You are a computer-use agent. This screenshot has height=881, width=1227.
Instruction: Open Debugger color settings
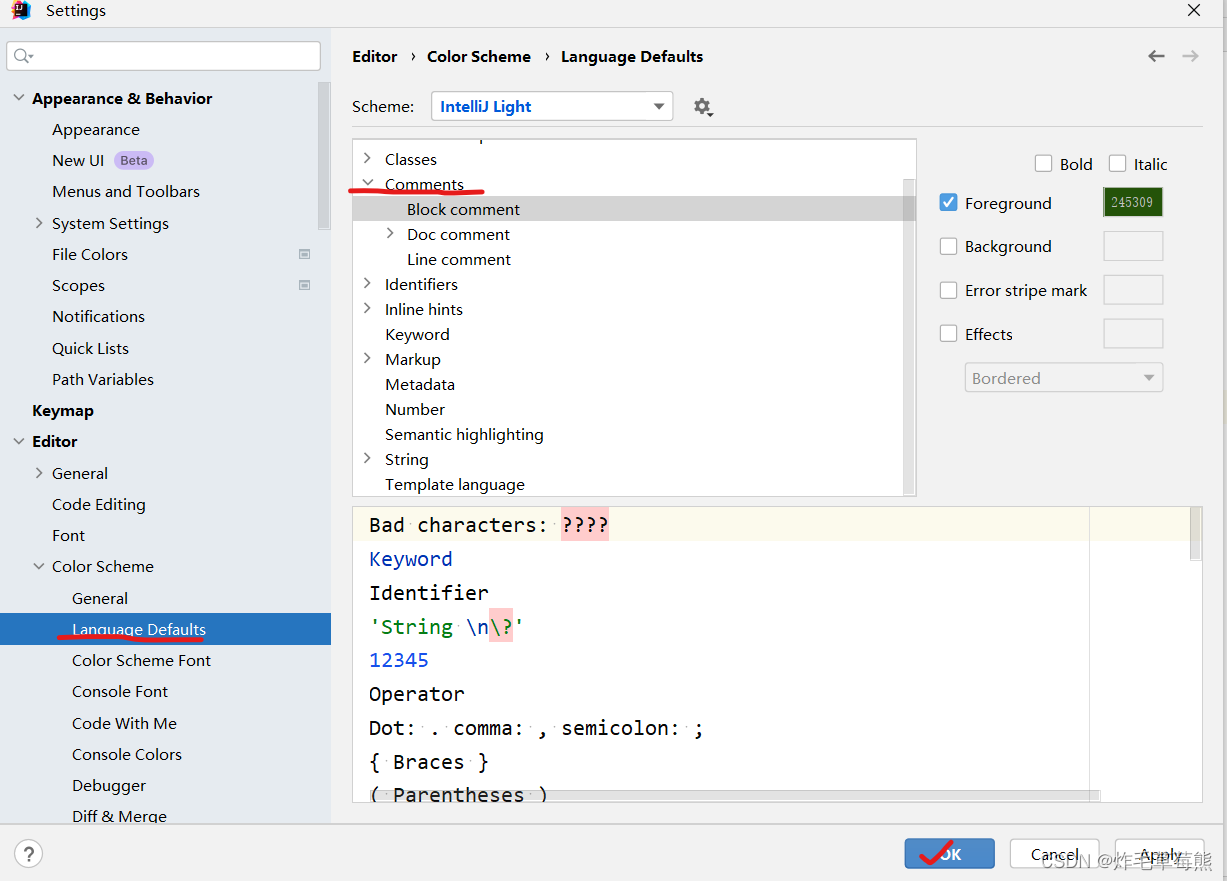point(109,785)
